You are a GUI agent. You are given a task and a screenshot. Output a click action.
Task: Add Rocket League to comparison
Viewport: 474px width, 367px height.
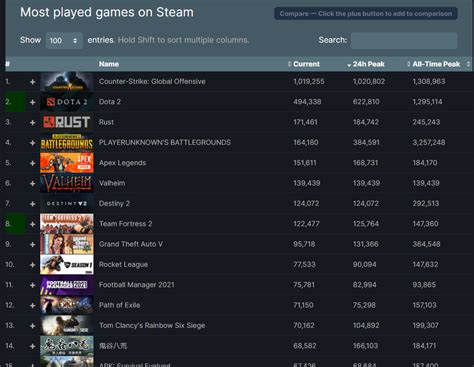point(32,265)
